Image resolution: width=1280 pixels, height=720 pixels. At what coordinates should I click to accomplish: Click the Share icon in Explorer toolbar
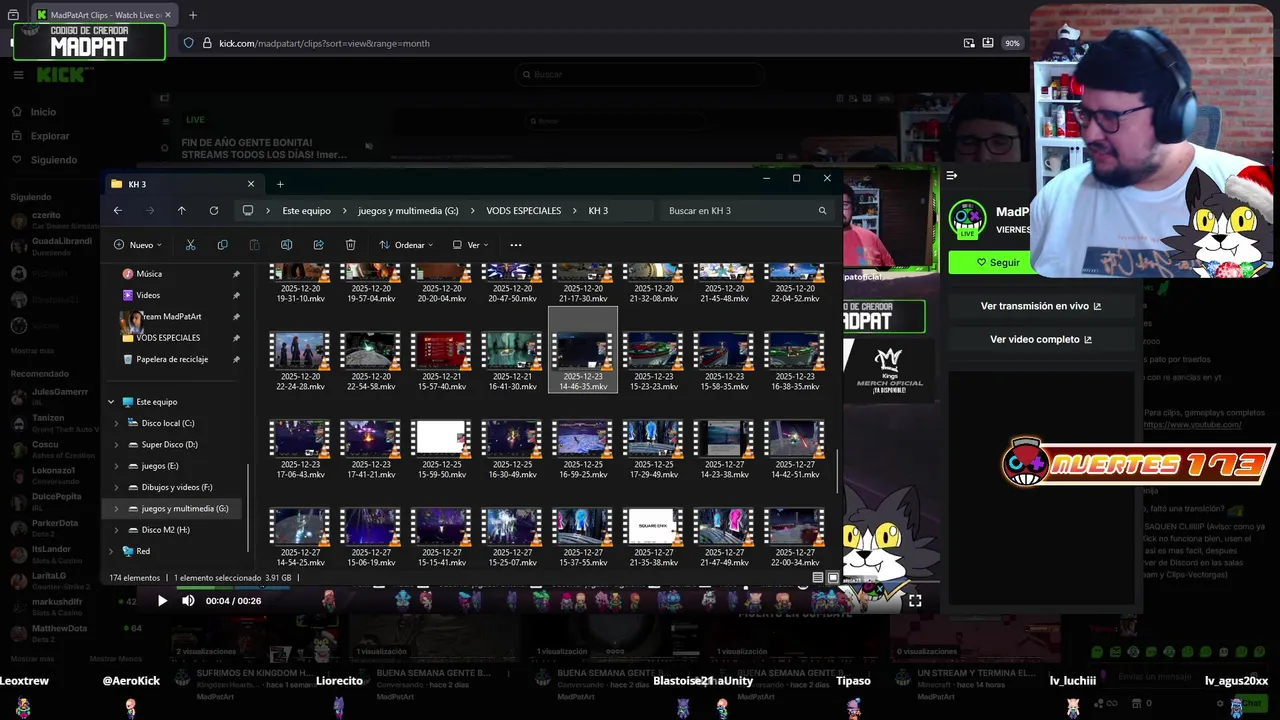(x=318, y=245)
